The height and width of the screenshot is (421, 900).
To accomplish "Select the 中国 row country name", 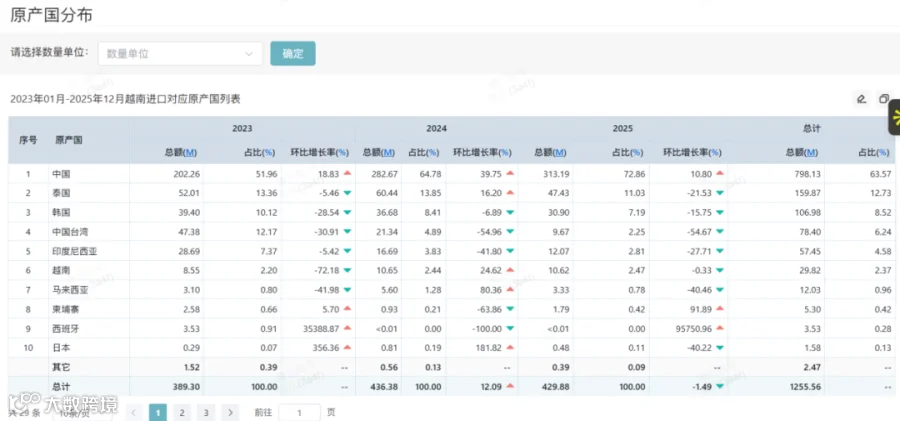I will pos(61,174).
